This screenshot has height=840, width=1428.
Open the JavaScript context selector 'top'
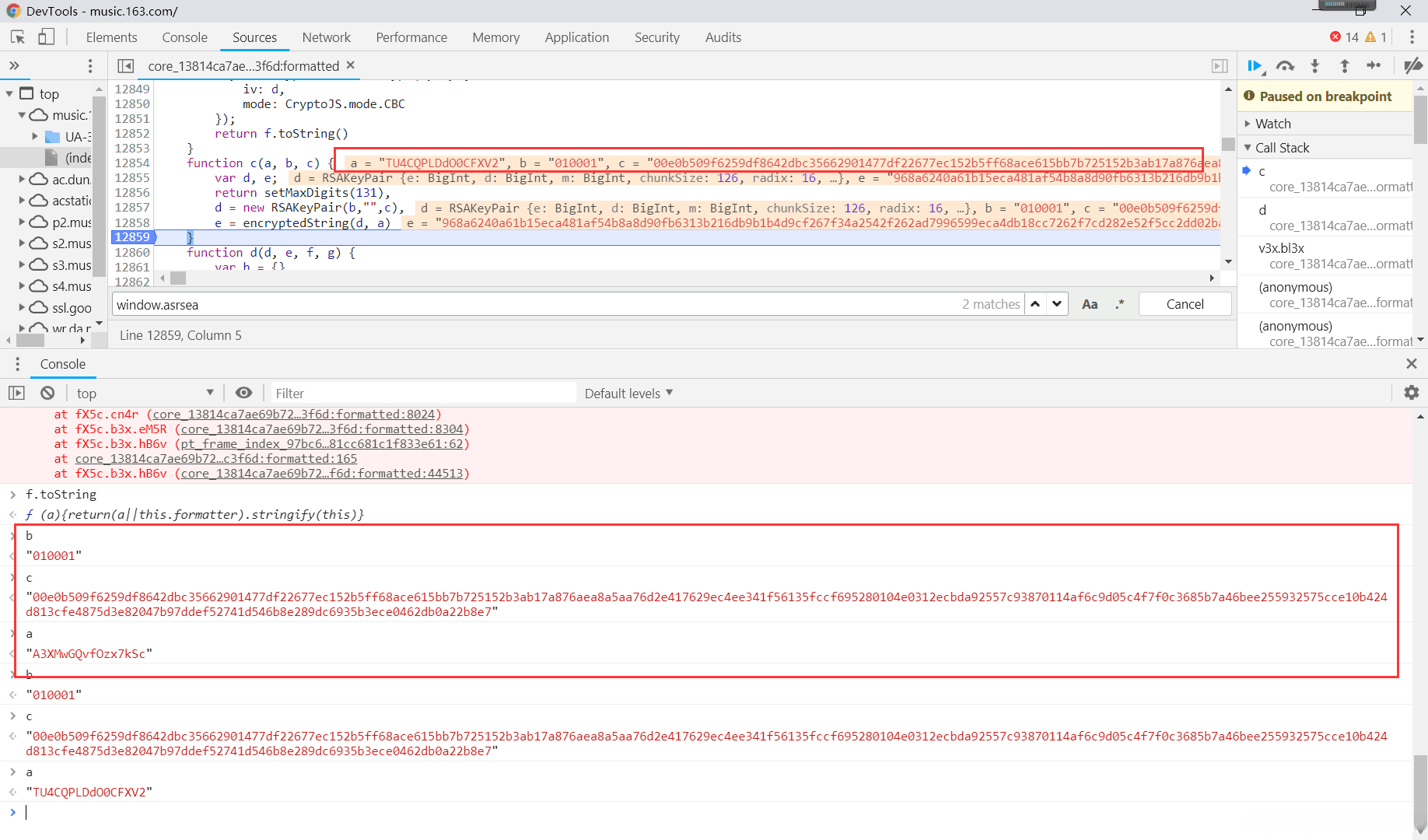pyautogui.click(x=145, y=394)
